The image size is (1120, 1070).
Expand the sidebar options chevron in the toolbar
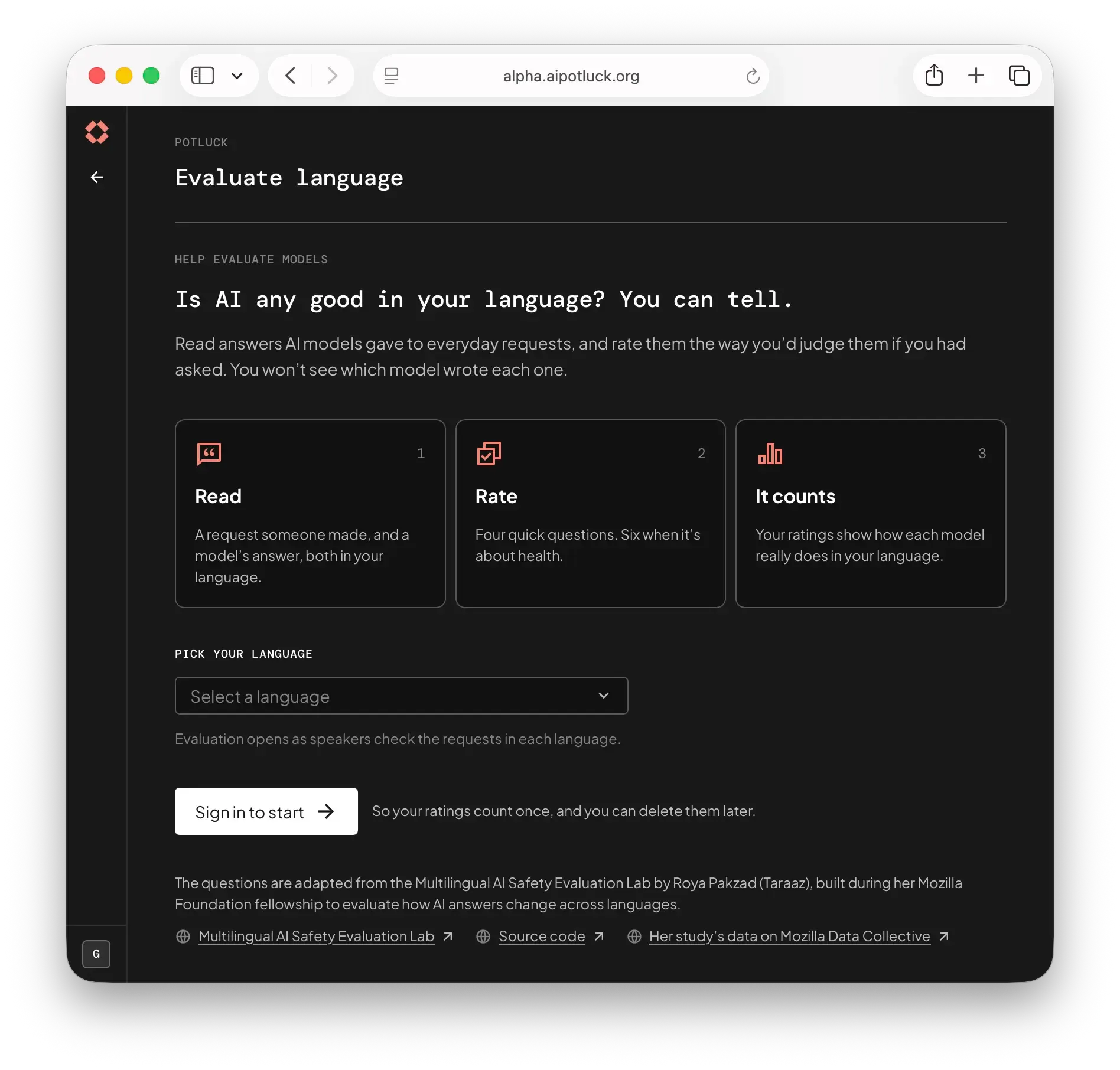tap(237, 76)
